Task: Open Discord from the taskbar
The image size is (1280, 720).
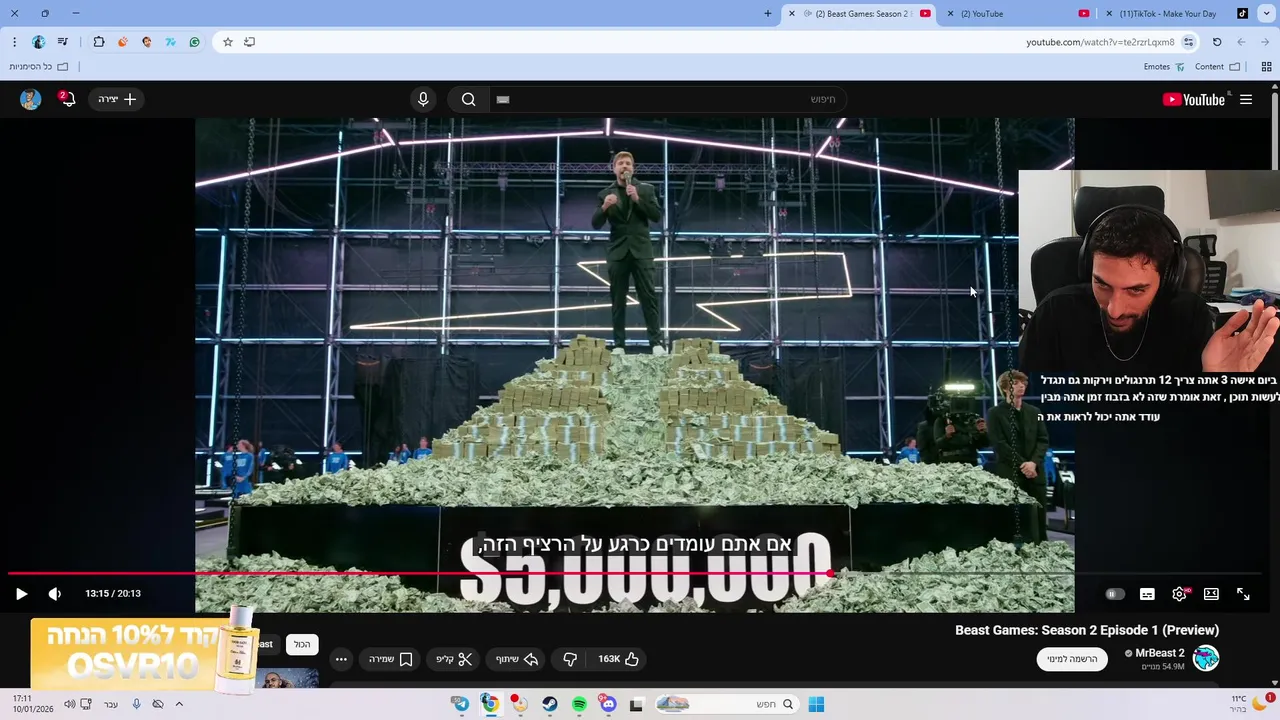Action: (608, 704)
